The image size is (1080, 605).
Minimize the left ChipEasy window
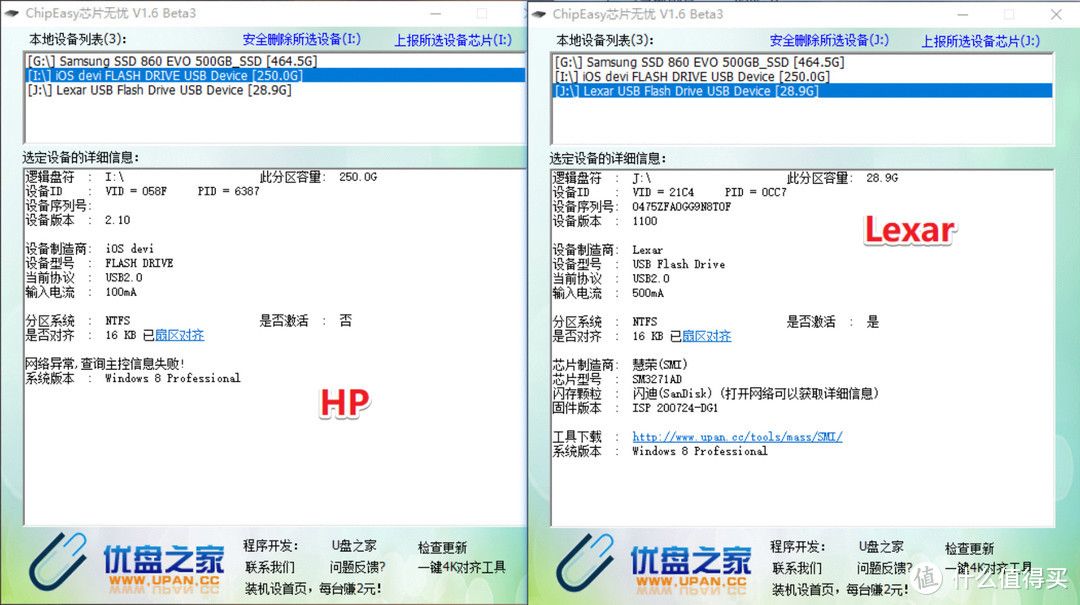point(436,13)
